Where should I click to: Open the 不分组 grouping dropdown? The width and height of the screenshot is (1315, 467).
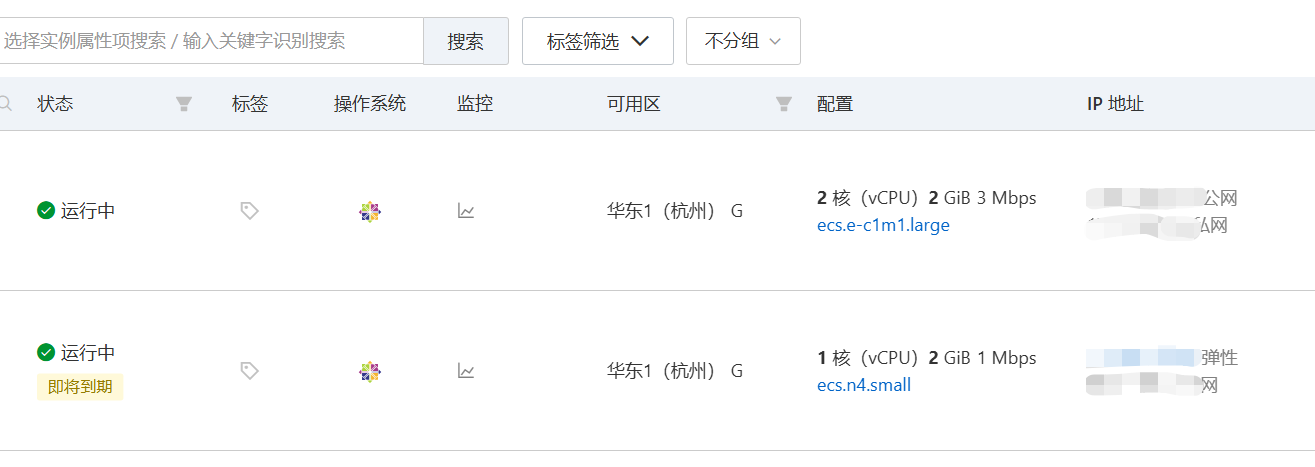click(743, 41)
